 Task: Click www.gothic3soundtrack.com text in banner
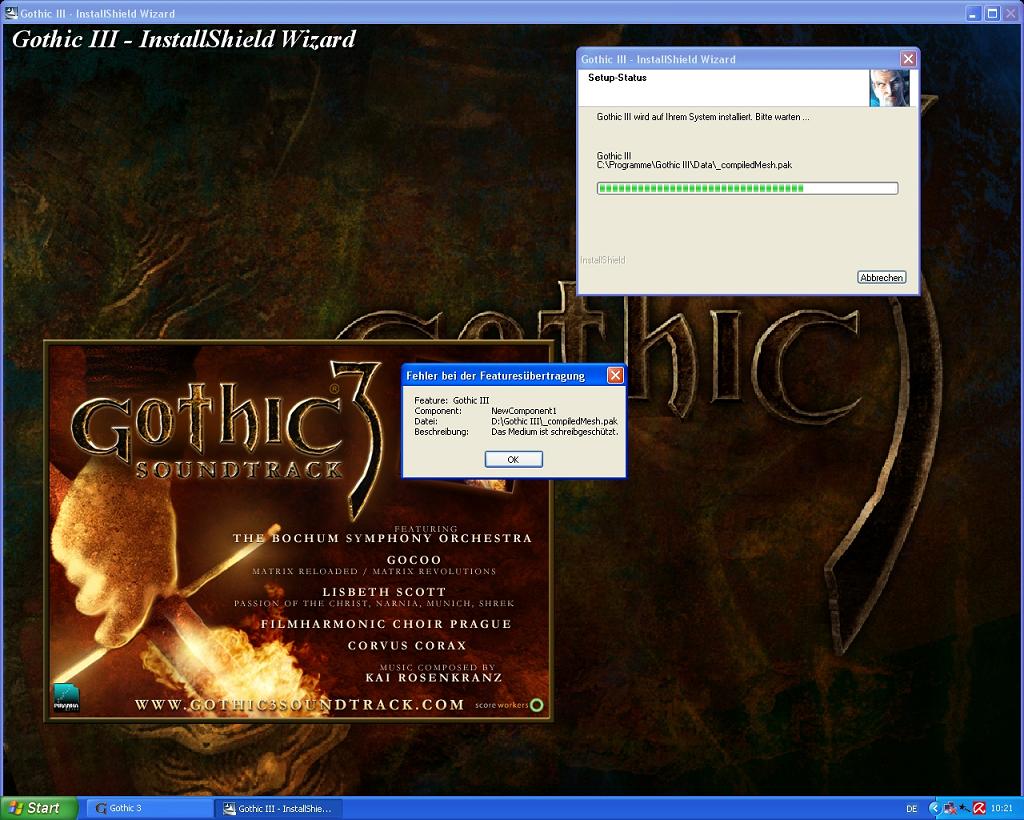(x=299, y=705)
